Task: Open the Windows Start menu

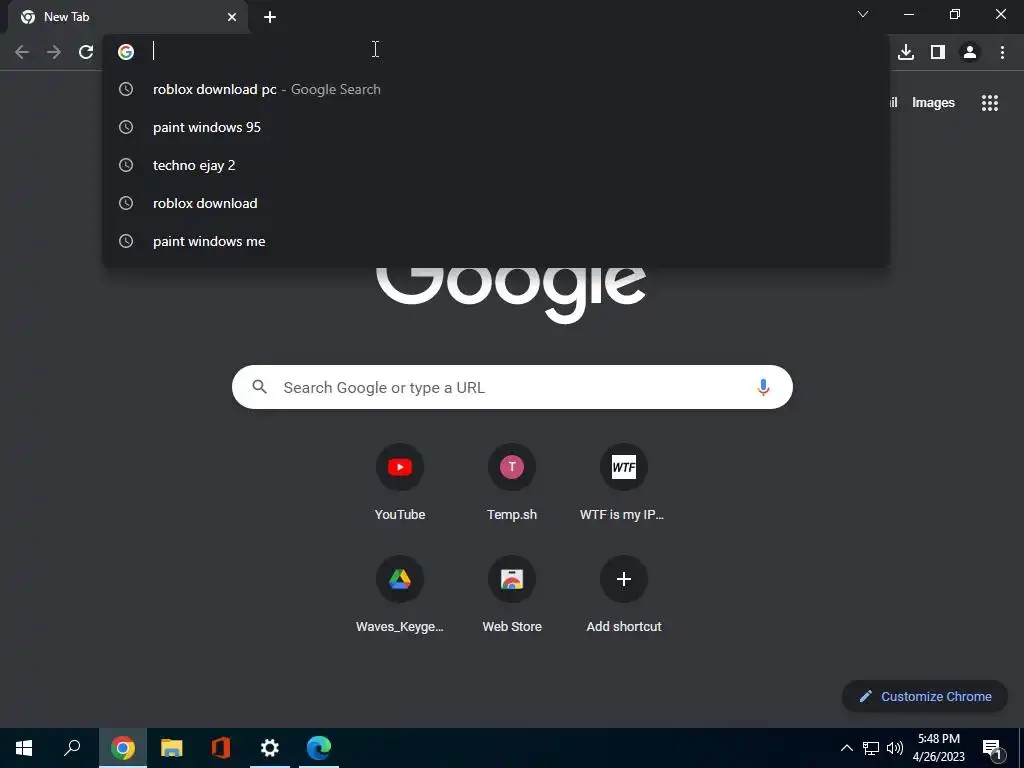Action: tap(24, 748)
